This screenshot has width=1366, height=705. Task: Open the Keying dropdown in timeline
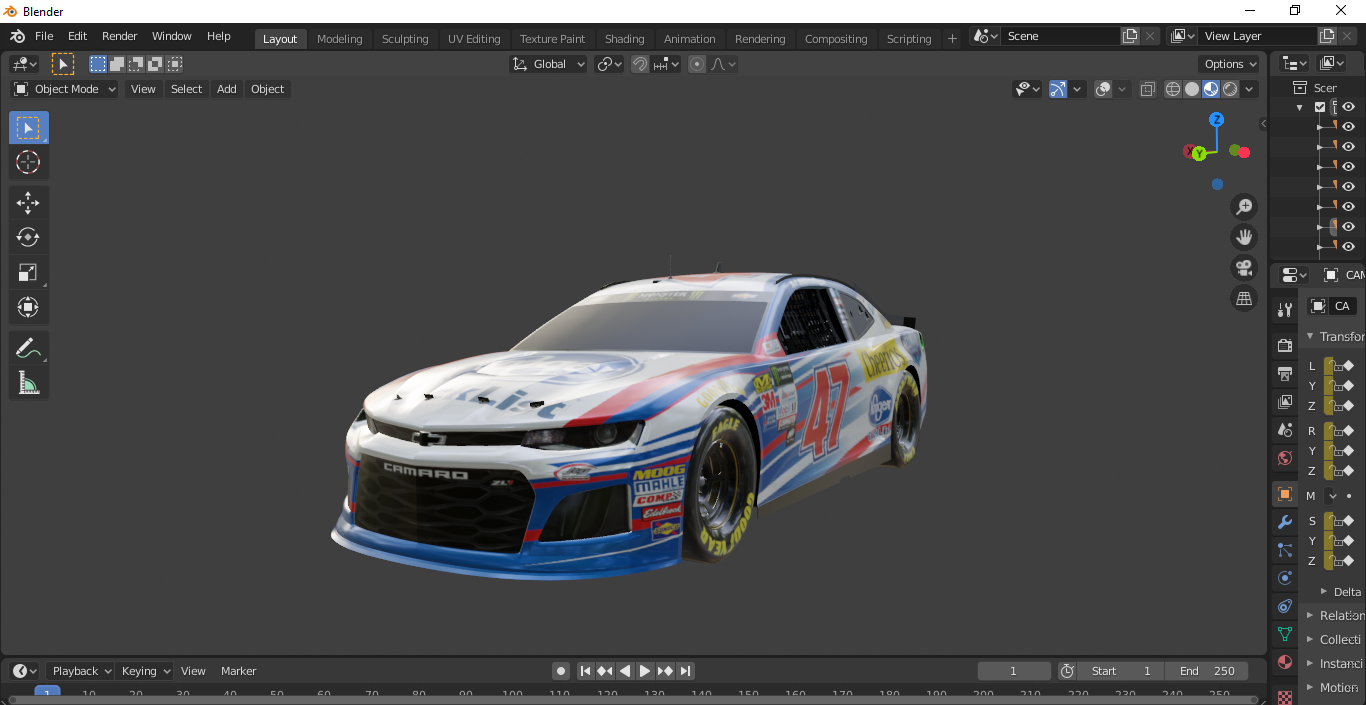pos(145,671)
